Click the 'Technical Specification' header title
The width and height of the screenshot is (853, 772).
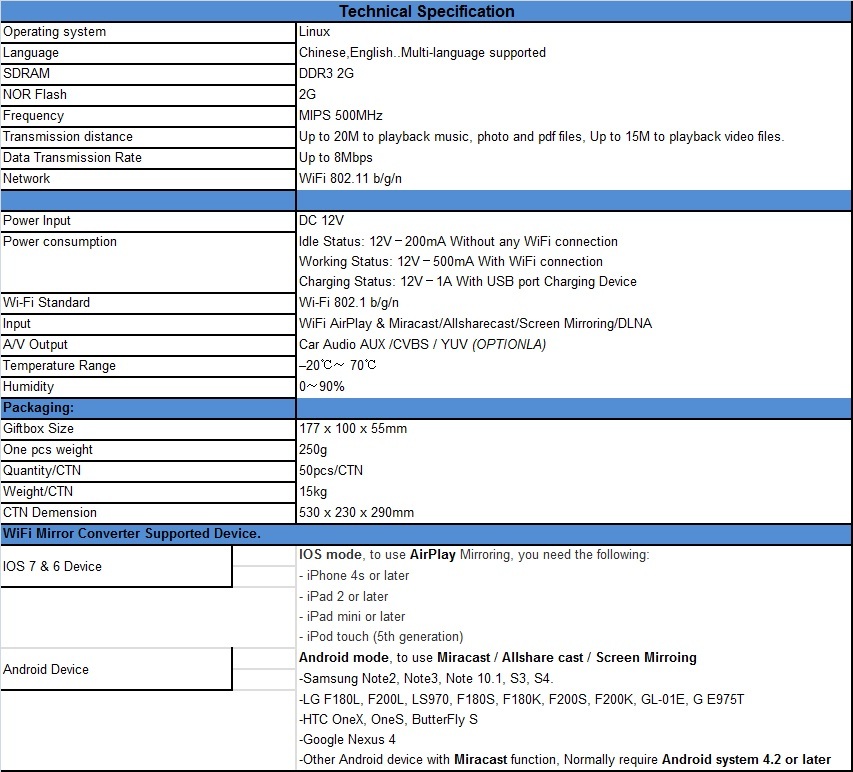(426, 11)
